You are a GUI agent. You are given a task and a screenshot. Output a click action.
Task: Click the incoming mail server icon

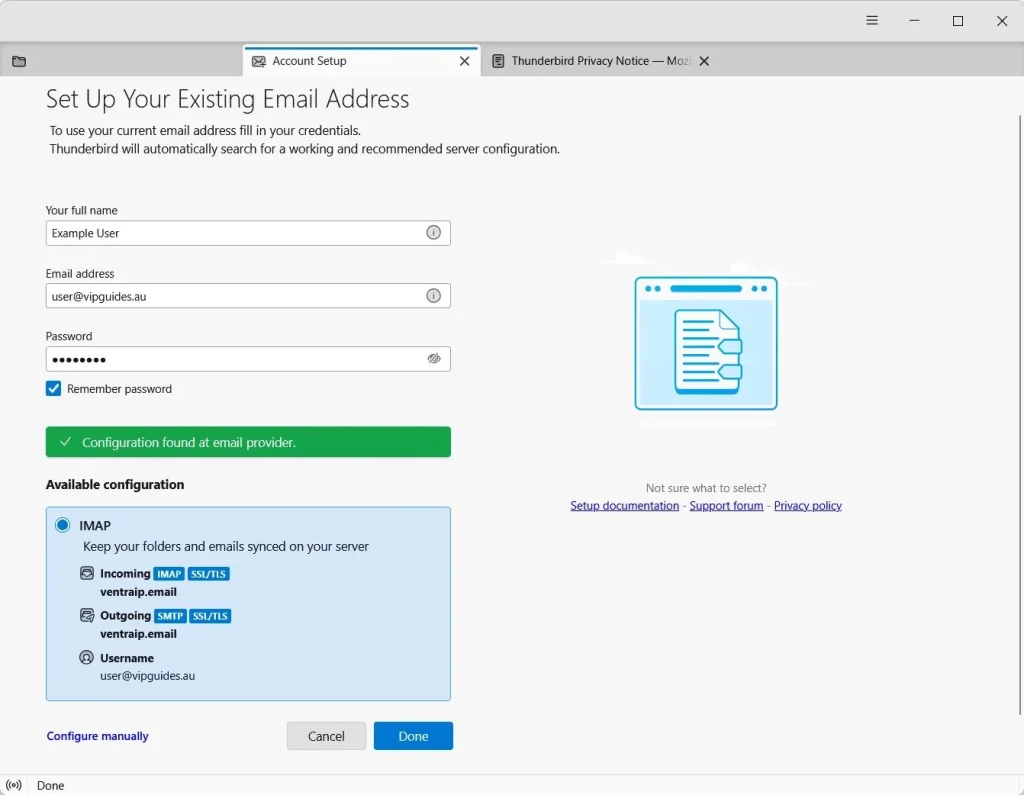pos(85,573)
